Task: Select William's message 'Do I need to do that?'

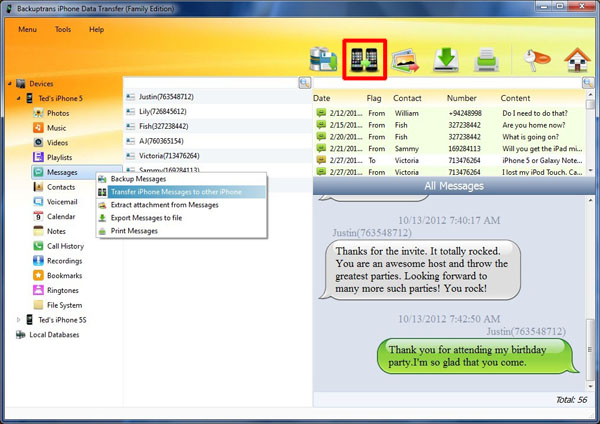Action: pyautogui.click(x=449, y=113)
